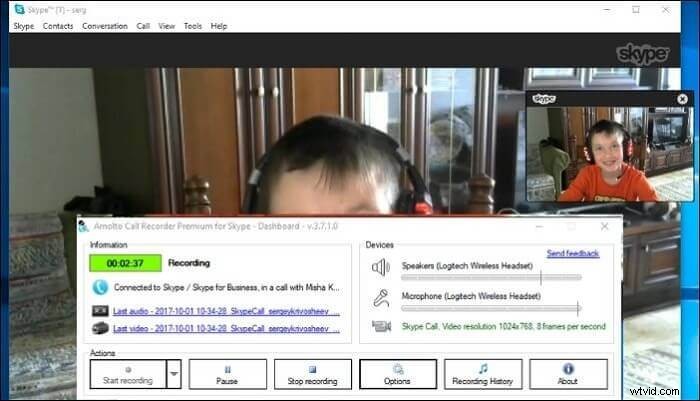
Task: Click the video camera icon beside Skype Call resolution
Action: pos(381,326)
